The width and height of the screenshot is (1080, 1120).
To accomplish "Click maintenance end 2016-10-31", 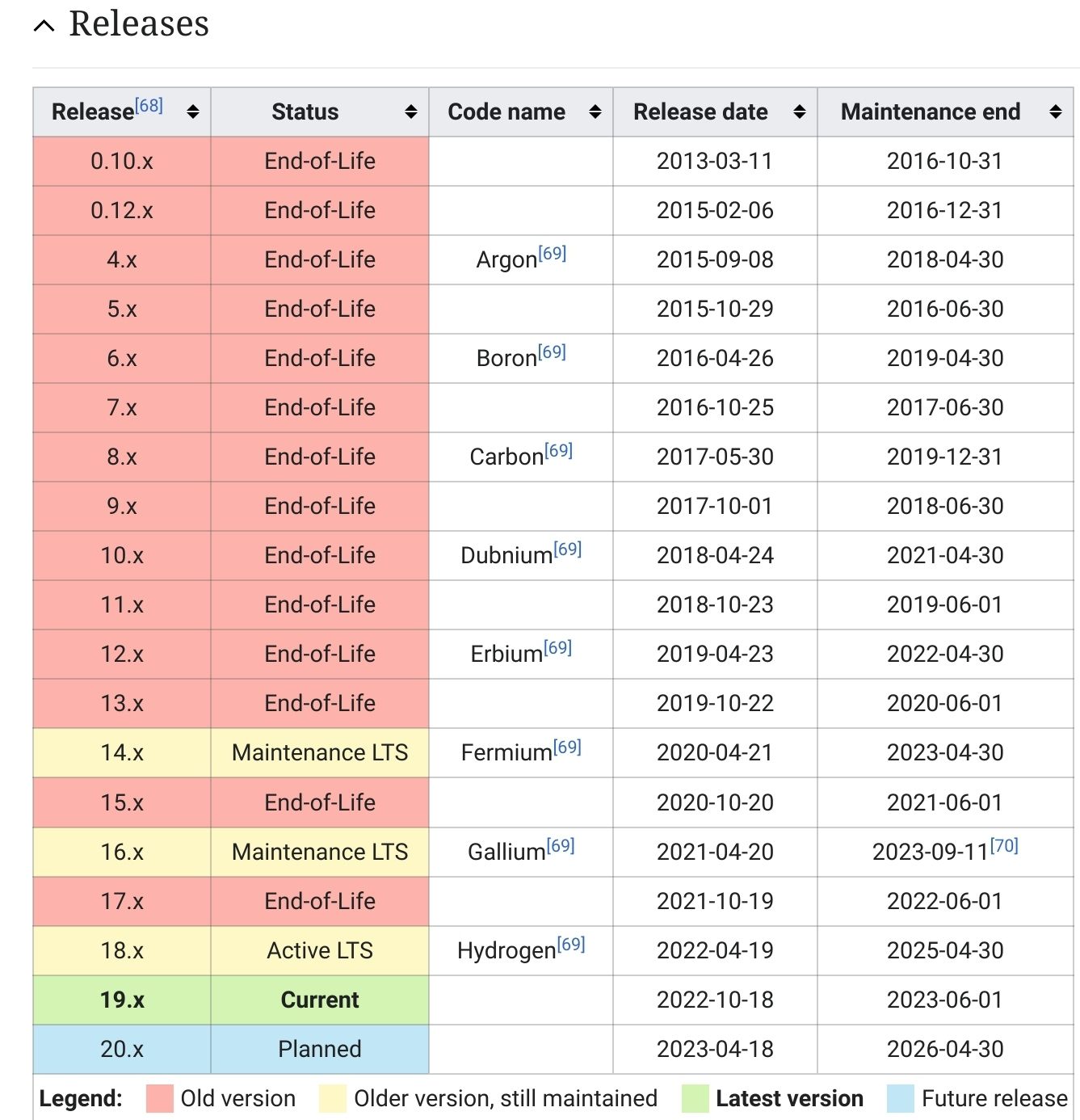I will [945, 162].
